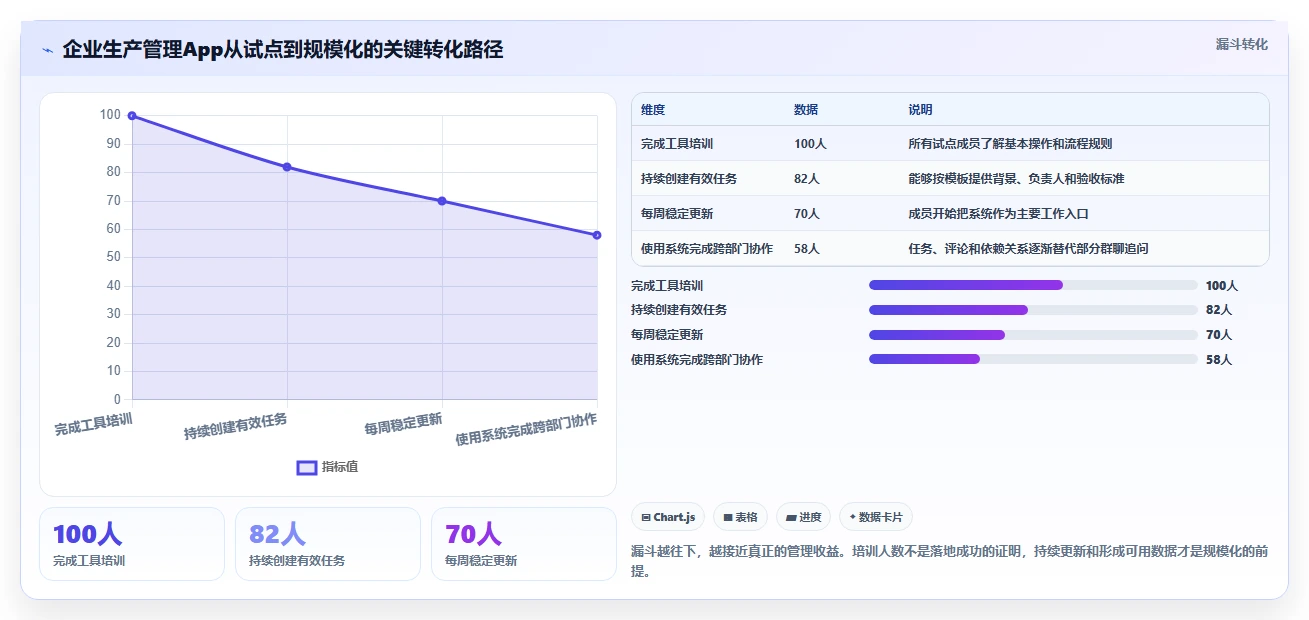Click the 说明 table column header

tap(920, 110)
